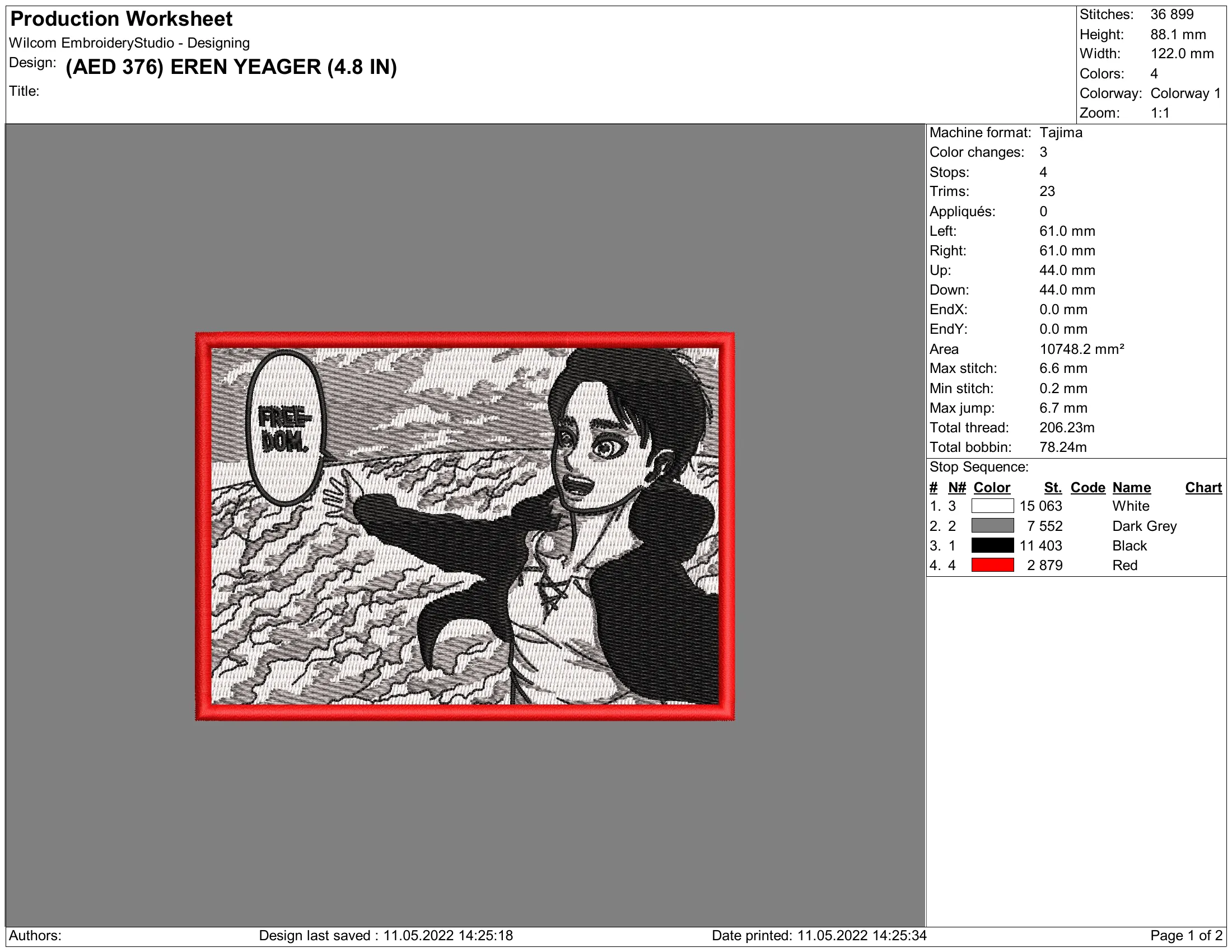Image resolution: width=1232 pixels, height=952 pixels.
Task: Click the stitch count '7 552' for Dark Grey
Action: pyautogui.click(x=1045, y=526)
